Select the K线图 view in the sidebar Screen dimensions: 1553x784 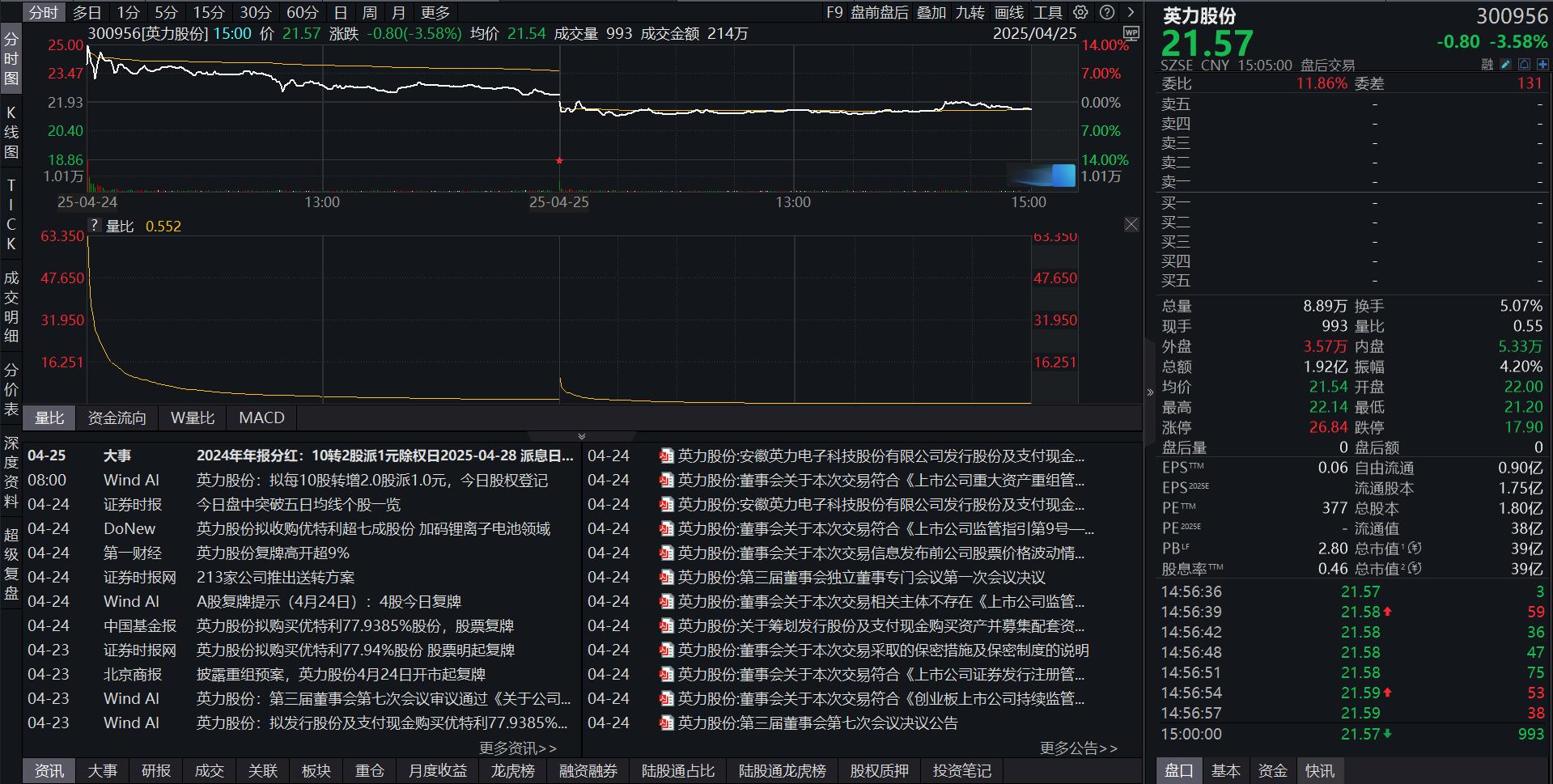coord(11,129)
